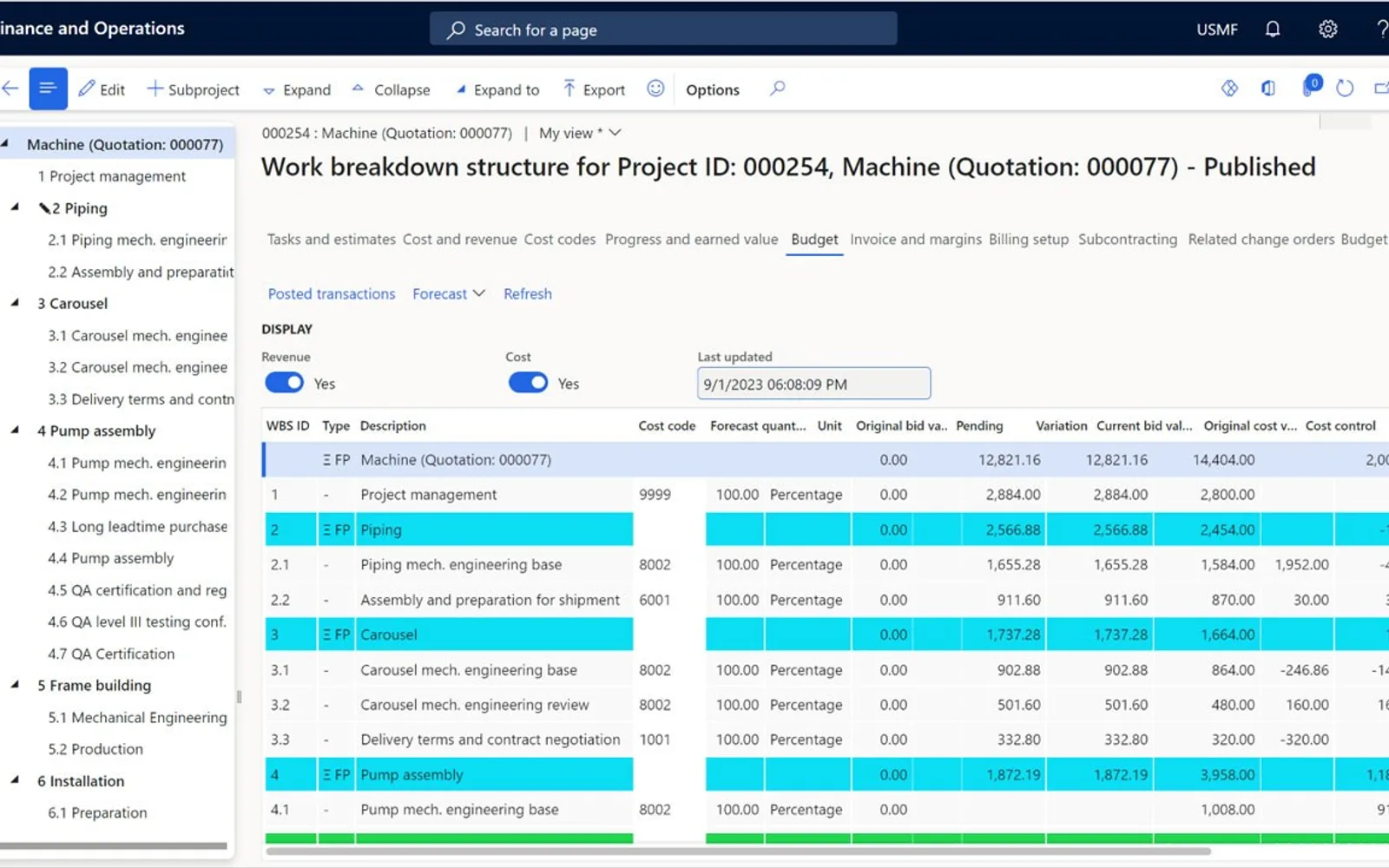Collapse the 6 Installation tree node
1389x868 pixels.
tap(15, 780)
